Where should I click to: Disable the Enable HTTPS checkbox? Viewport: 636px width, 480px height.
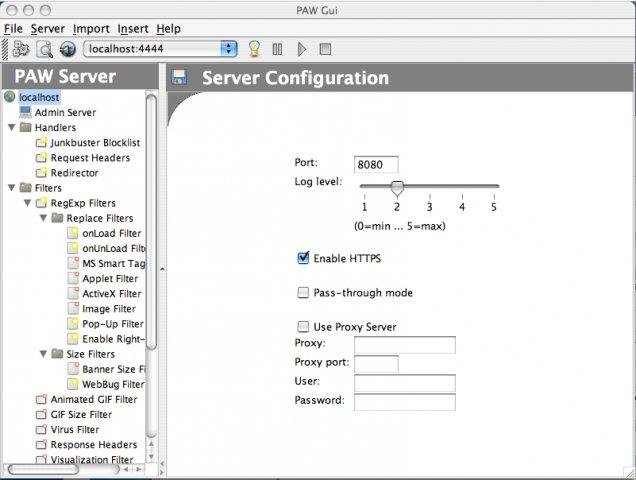tap(303, 258)
